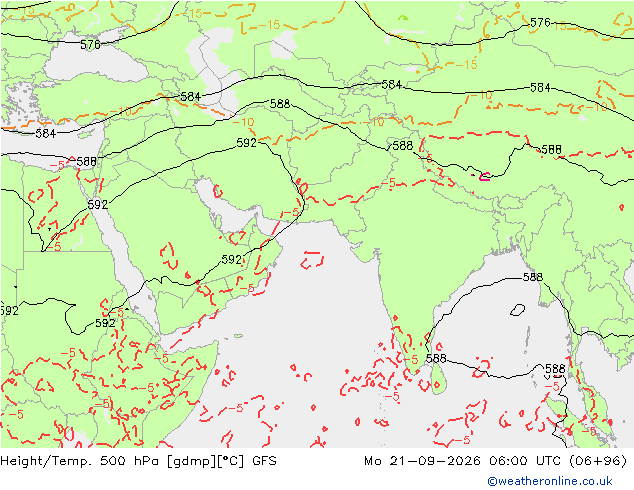Click the orange -15 label at top center
634x490 pixels.
269,25
